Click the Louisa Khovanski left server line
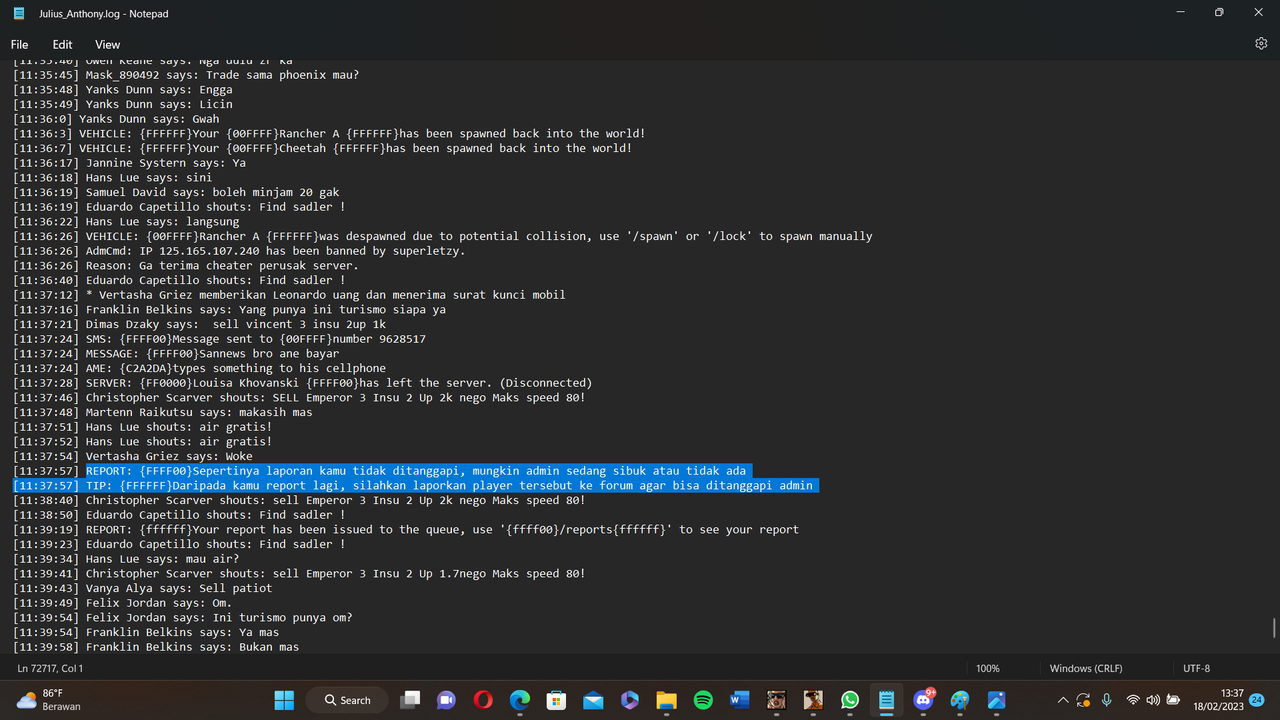Screen dimensions: 1280x720 point(303,383)
